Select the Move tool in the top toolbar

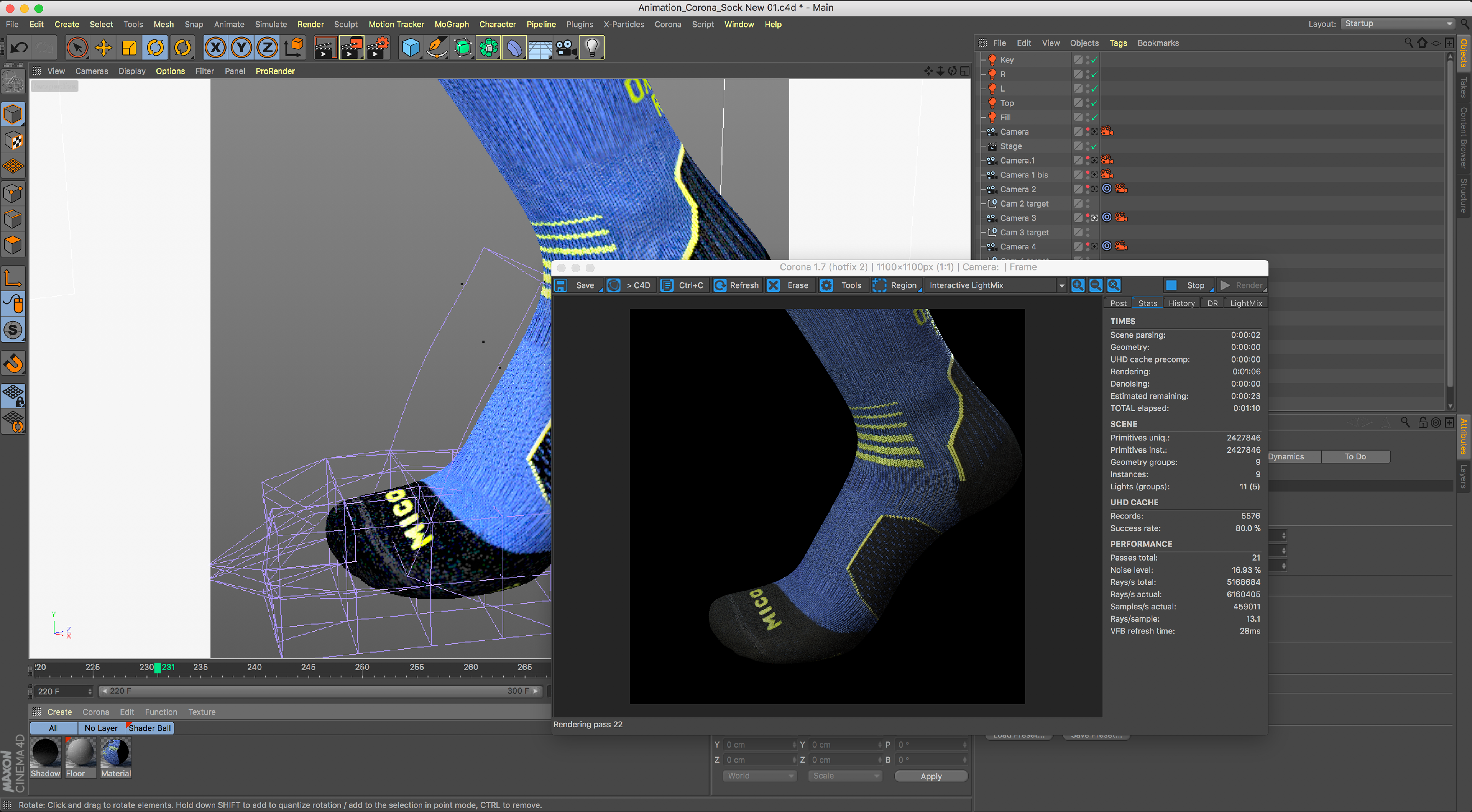(103, 48)
